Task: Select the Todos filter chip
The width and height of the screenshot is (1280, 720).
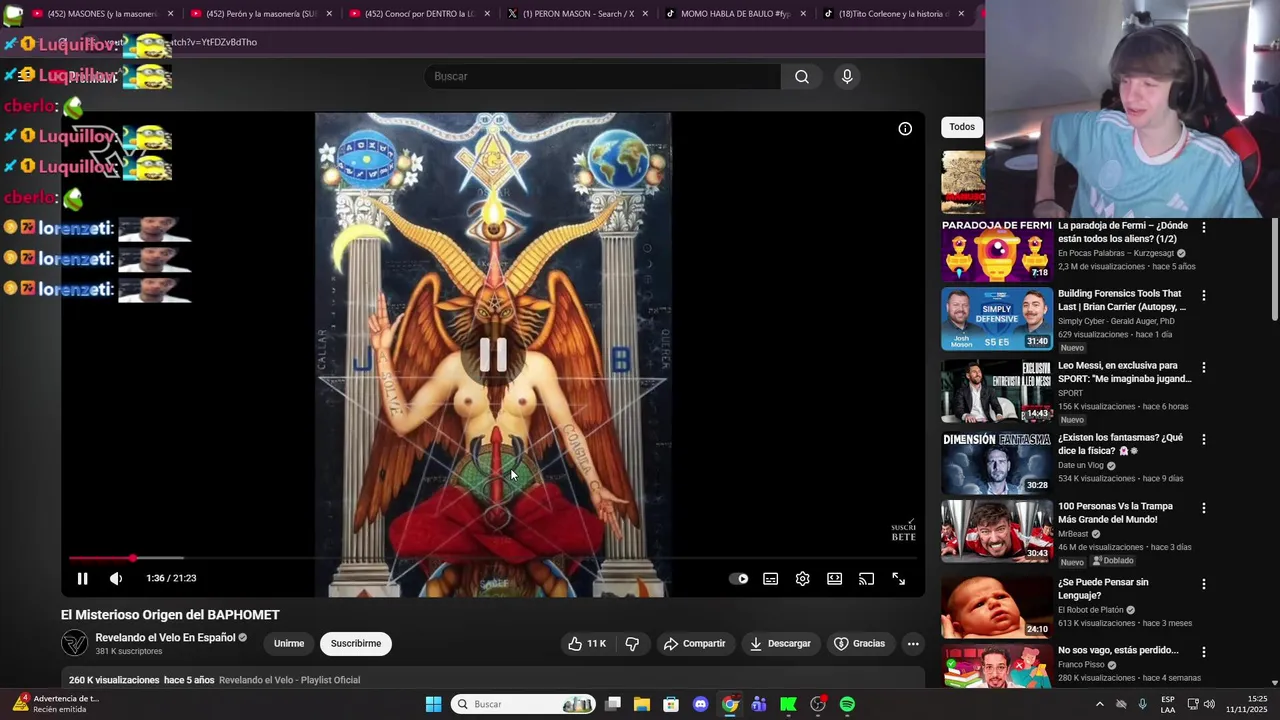Action: coord(962,127)
